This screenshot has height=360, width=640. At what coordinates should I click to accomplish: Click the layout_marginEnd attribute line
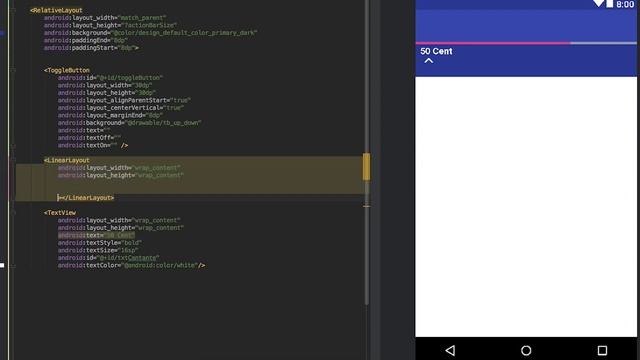coord(110,115)
